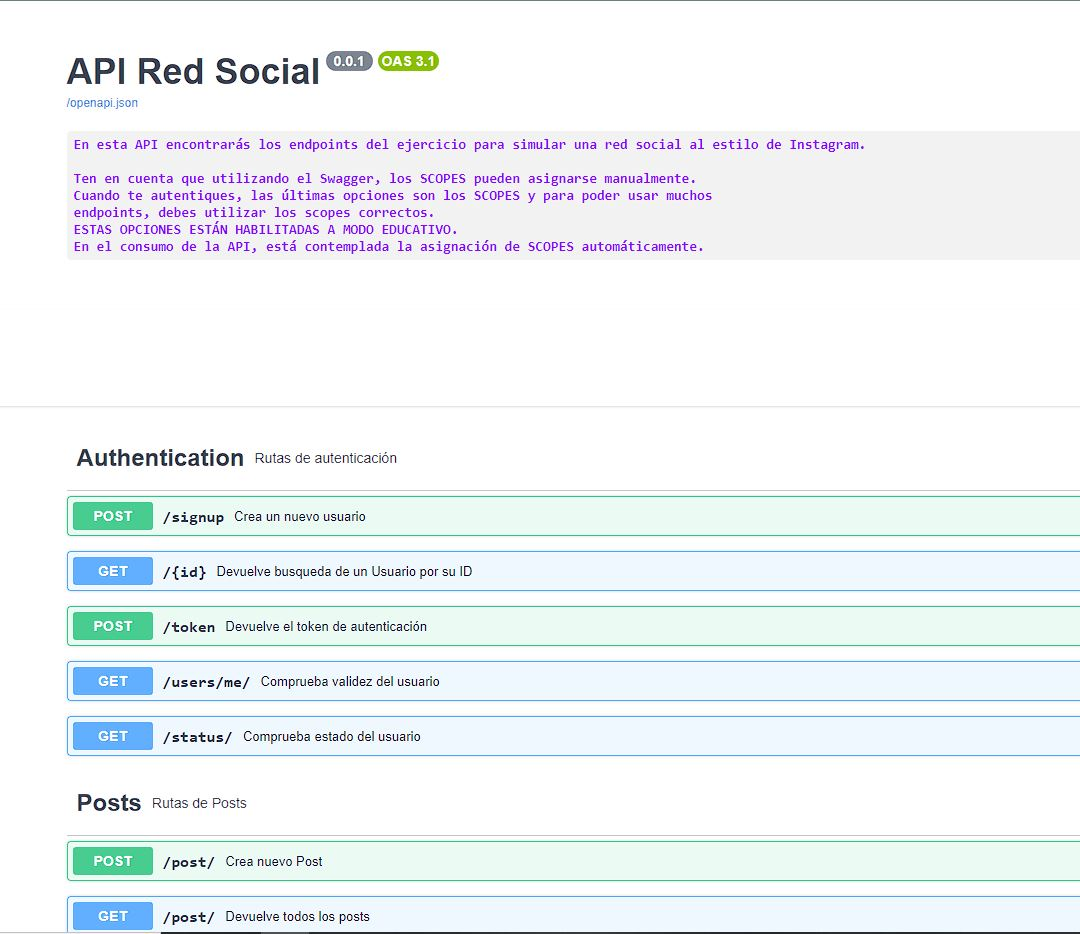The image size is (1080, 934).
Task: Collapse the Posts section heading
Action: point(109,803)
